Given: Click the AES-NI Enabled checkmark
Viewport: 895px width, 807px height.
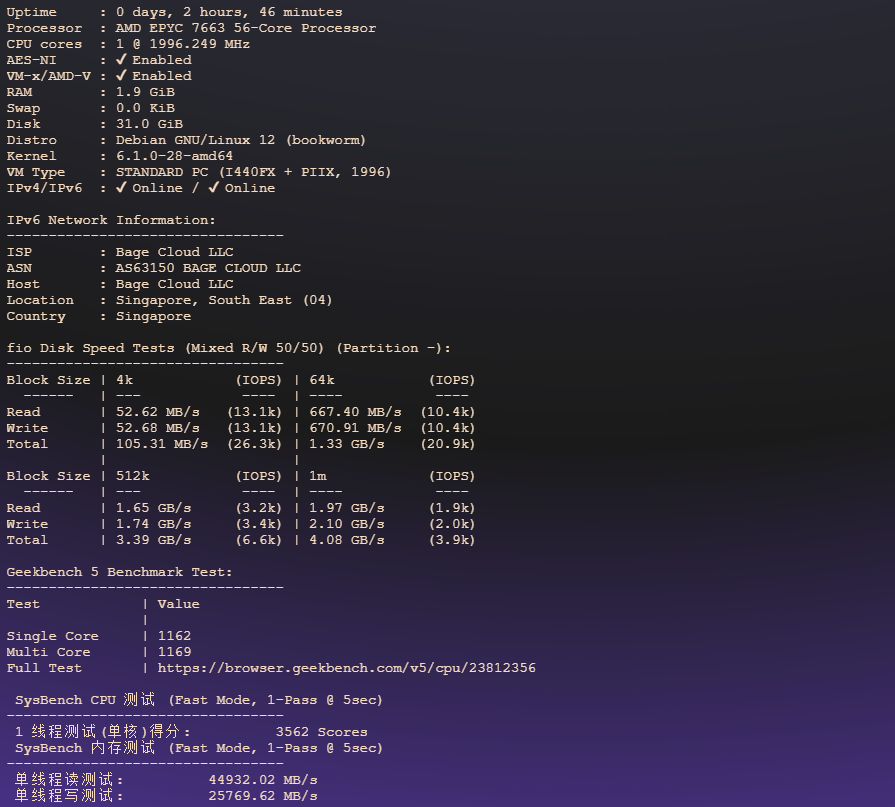Looking at the screenshot, I should click(121, 60).
